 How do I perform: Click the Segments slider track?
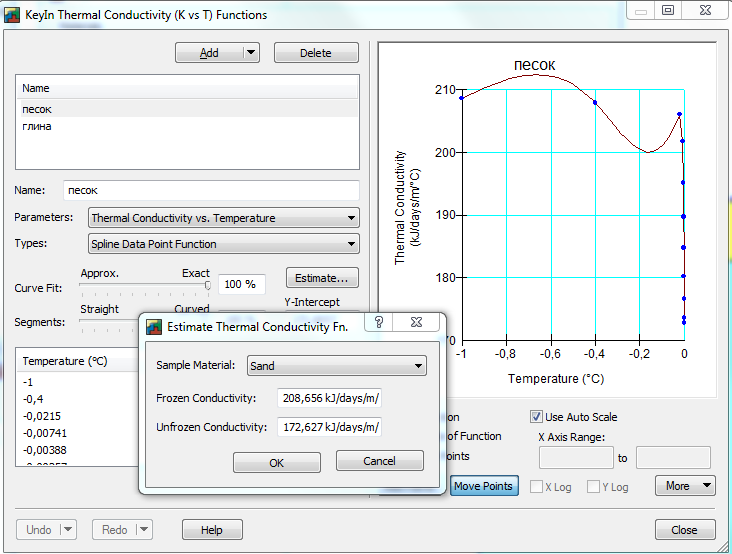[109, 321]
